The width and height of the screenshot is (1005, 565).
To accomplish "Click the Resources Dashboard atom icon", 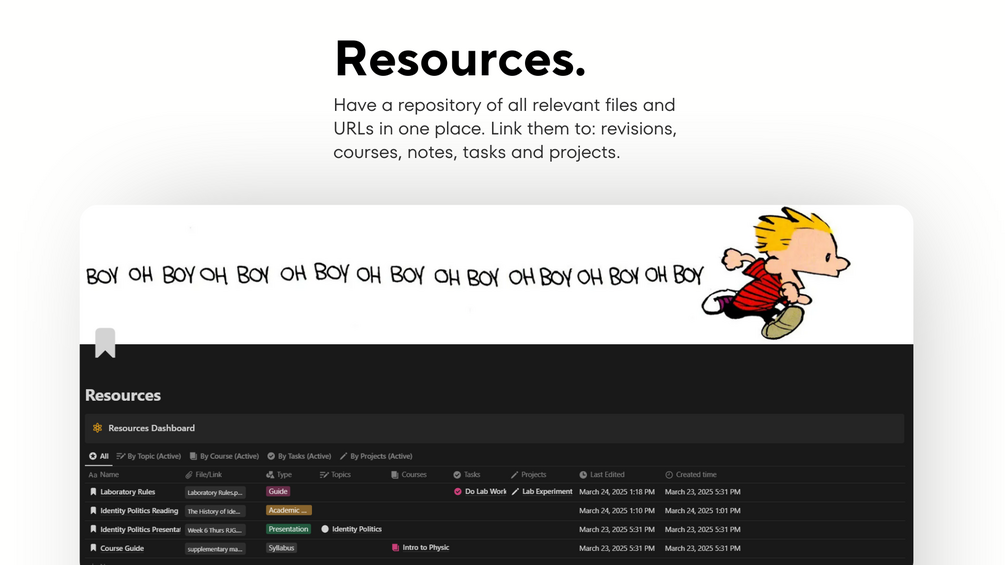I will pyautogui.click(x=97, y=428).
